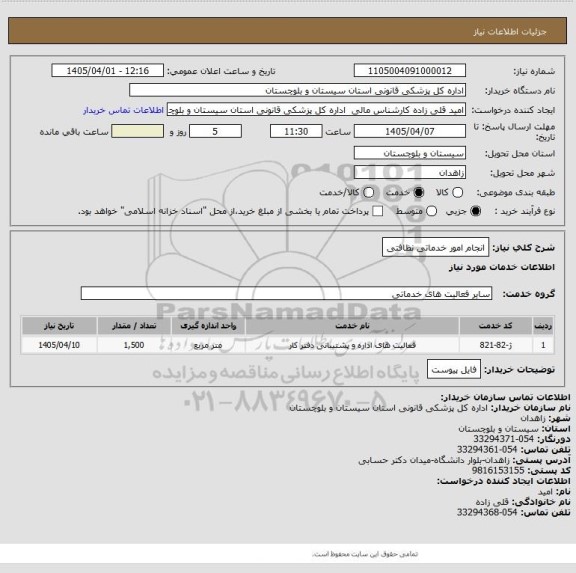Image resolution: width=576 pixels, height=573 pixels.
Task: Click the response deadline date 1405/04/07
Action: [x=410, y=131]
